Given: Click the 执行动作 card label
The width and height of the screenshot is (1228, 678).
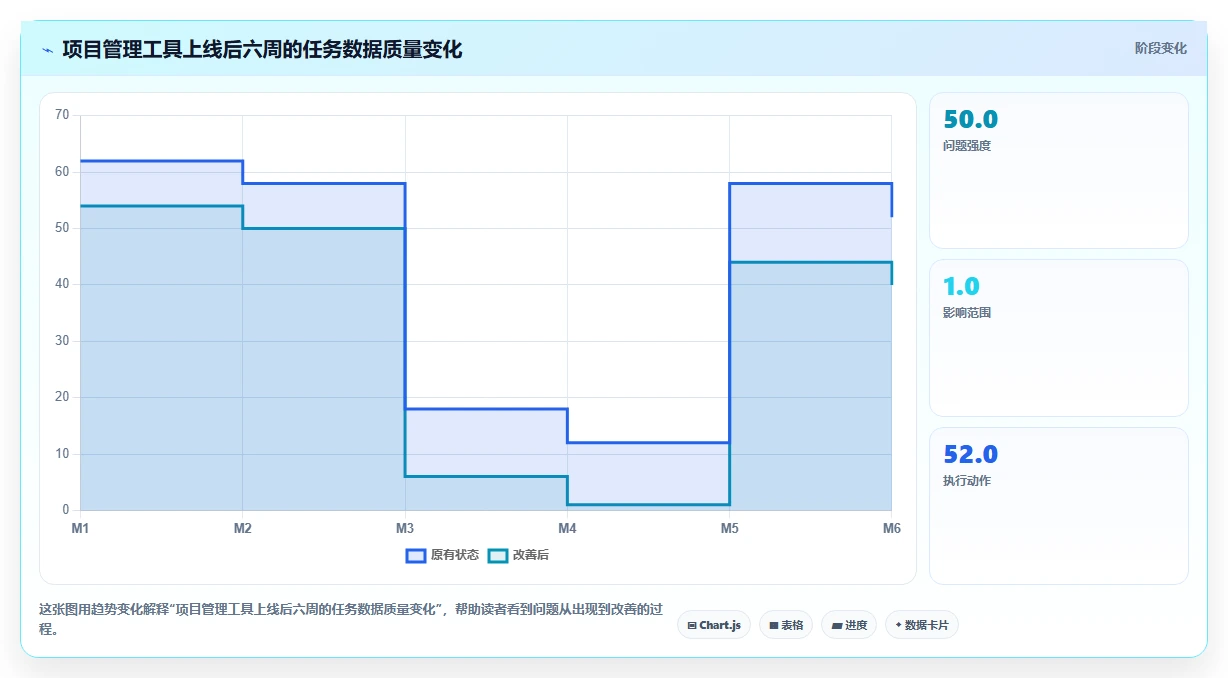Looking at the screenshot, I should tap(967, 481).
